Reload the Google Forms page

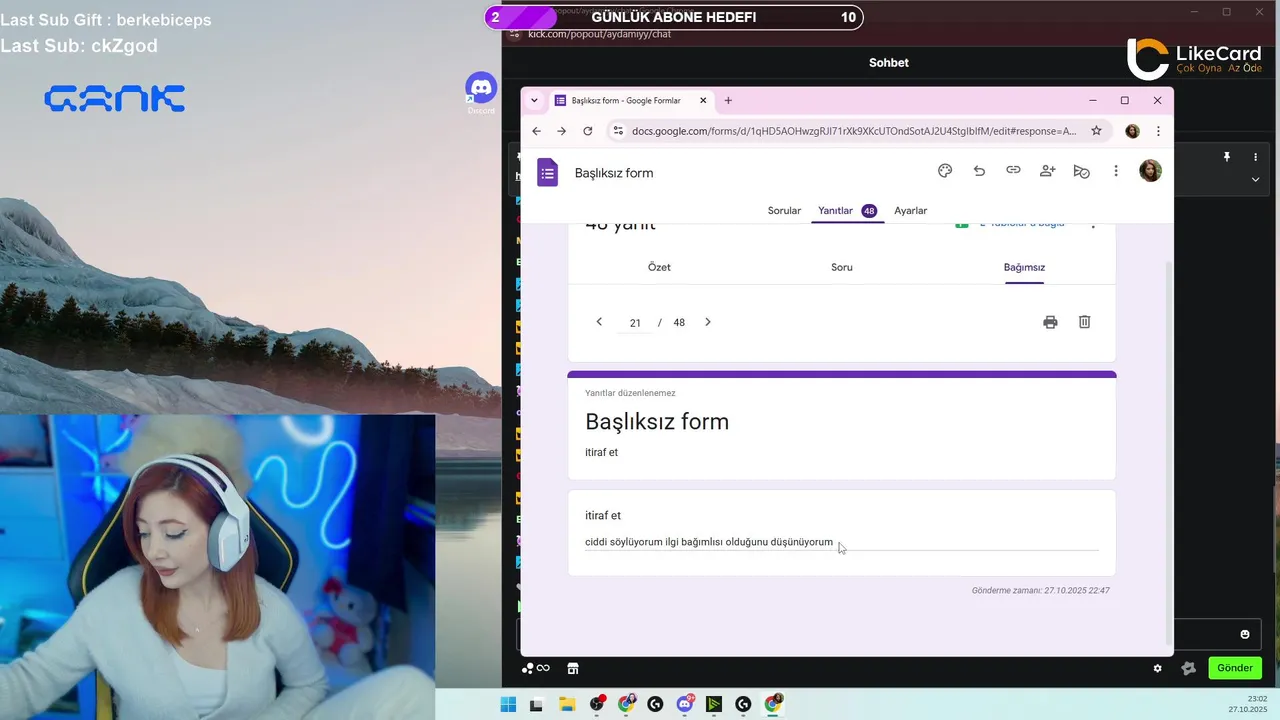(x=587, y=131)
